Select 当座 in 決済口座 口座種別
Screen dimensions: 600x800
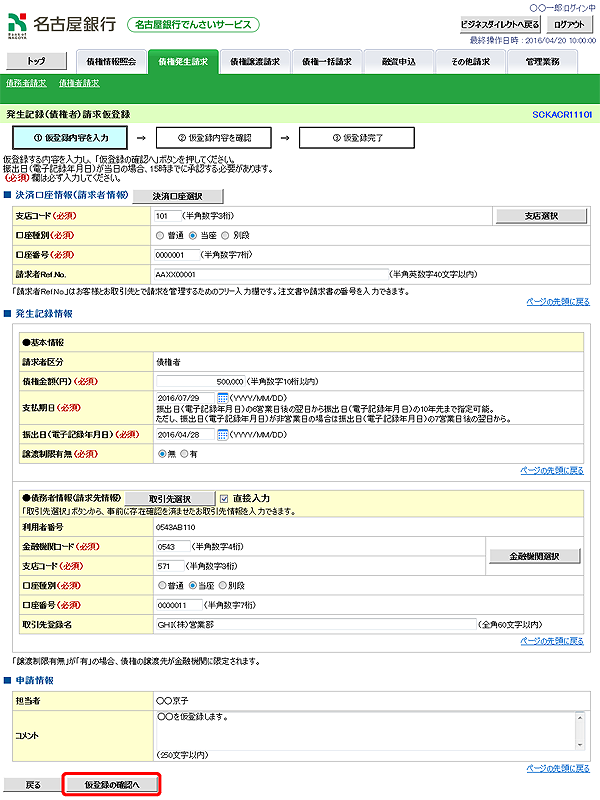pos(193,236)
